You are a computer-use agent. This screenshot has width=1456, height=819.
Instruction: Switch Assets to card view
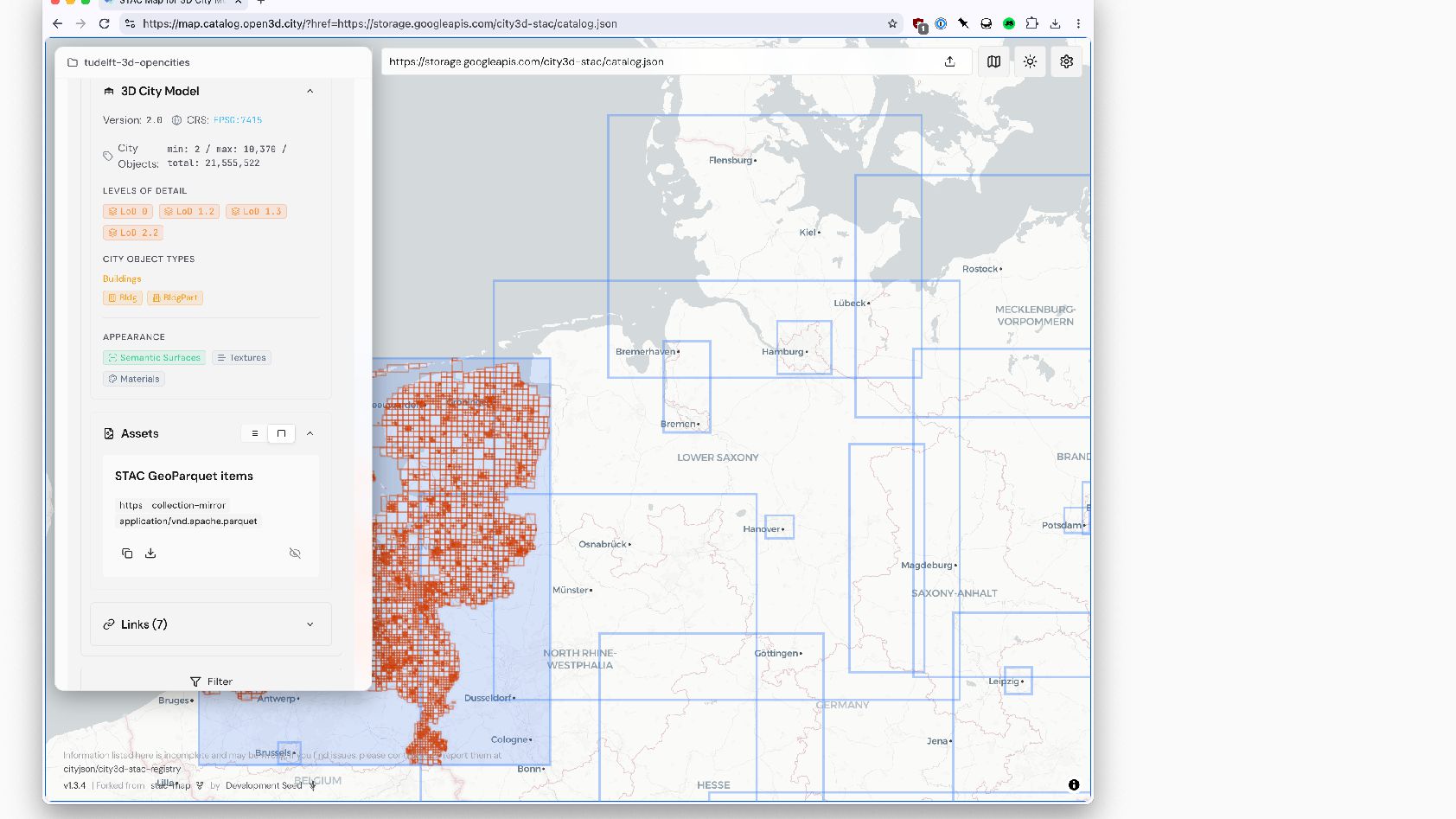(281, 433)
